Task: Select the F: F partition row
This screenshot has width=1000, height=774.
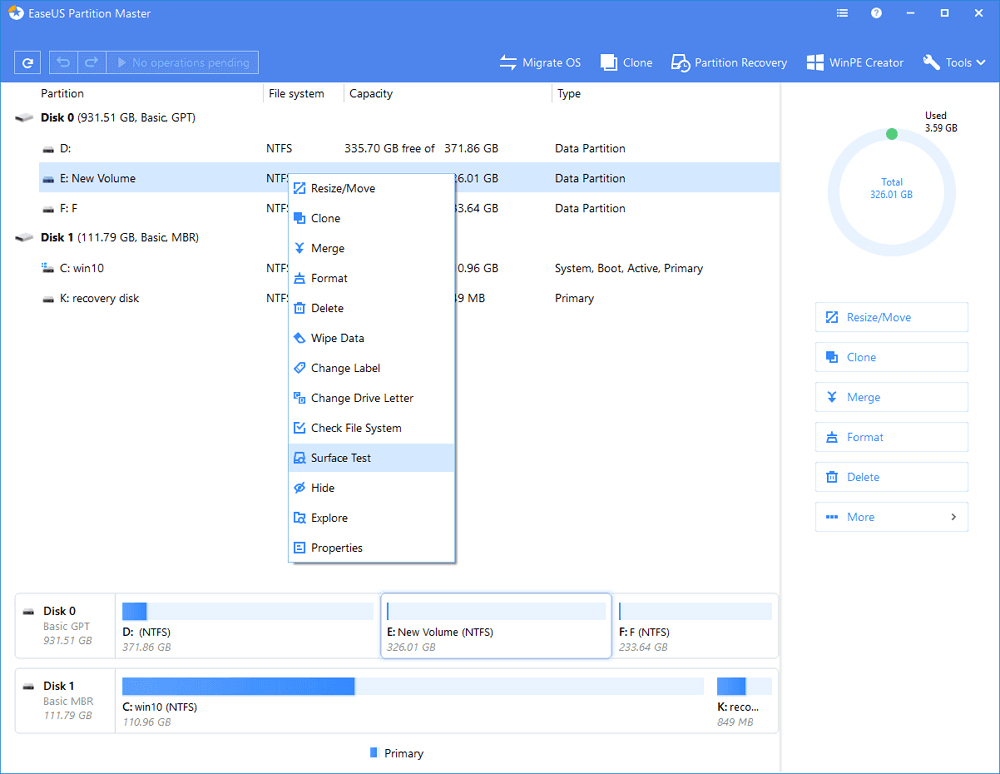Action: point(409,208)
